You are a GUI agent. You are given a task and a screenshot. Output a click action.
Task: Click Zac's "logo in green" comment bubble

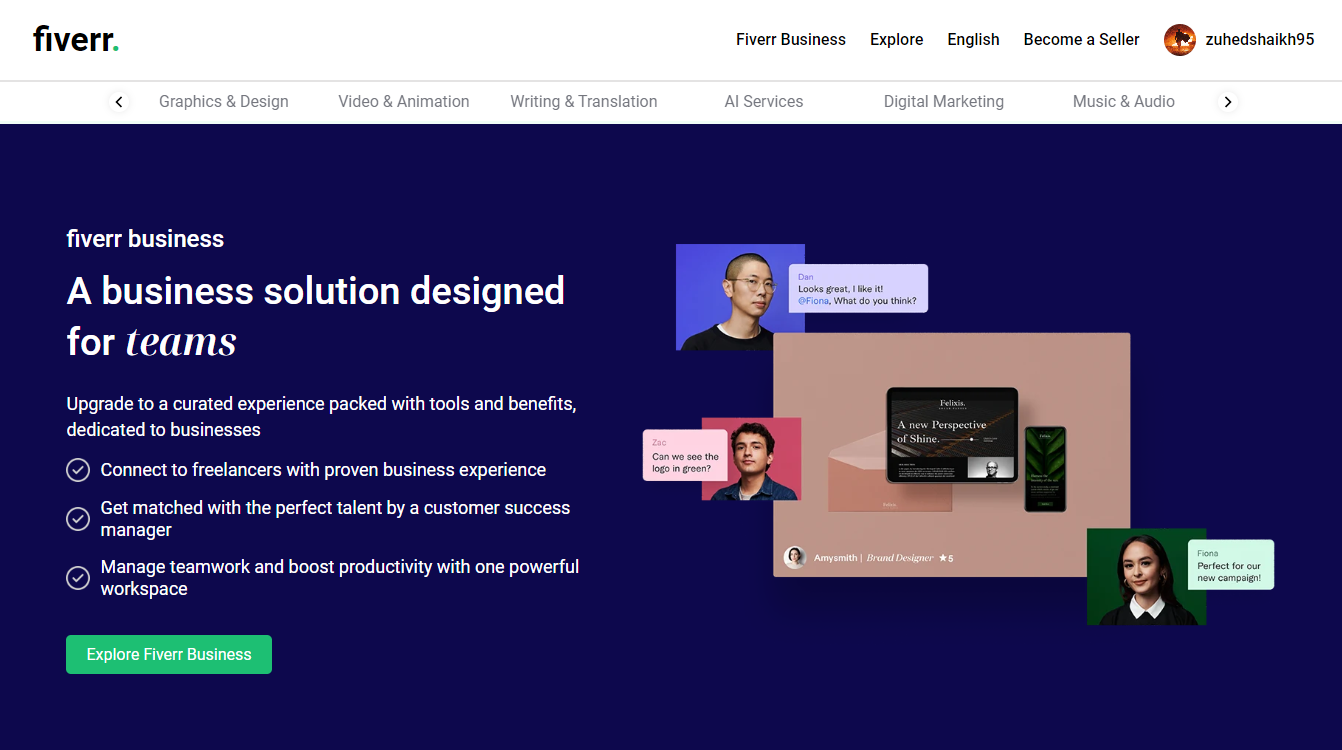click(685, 455)
